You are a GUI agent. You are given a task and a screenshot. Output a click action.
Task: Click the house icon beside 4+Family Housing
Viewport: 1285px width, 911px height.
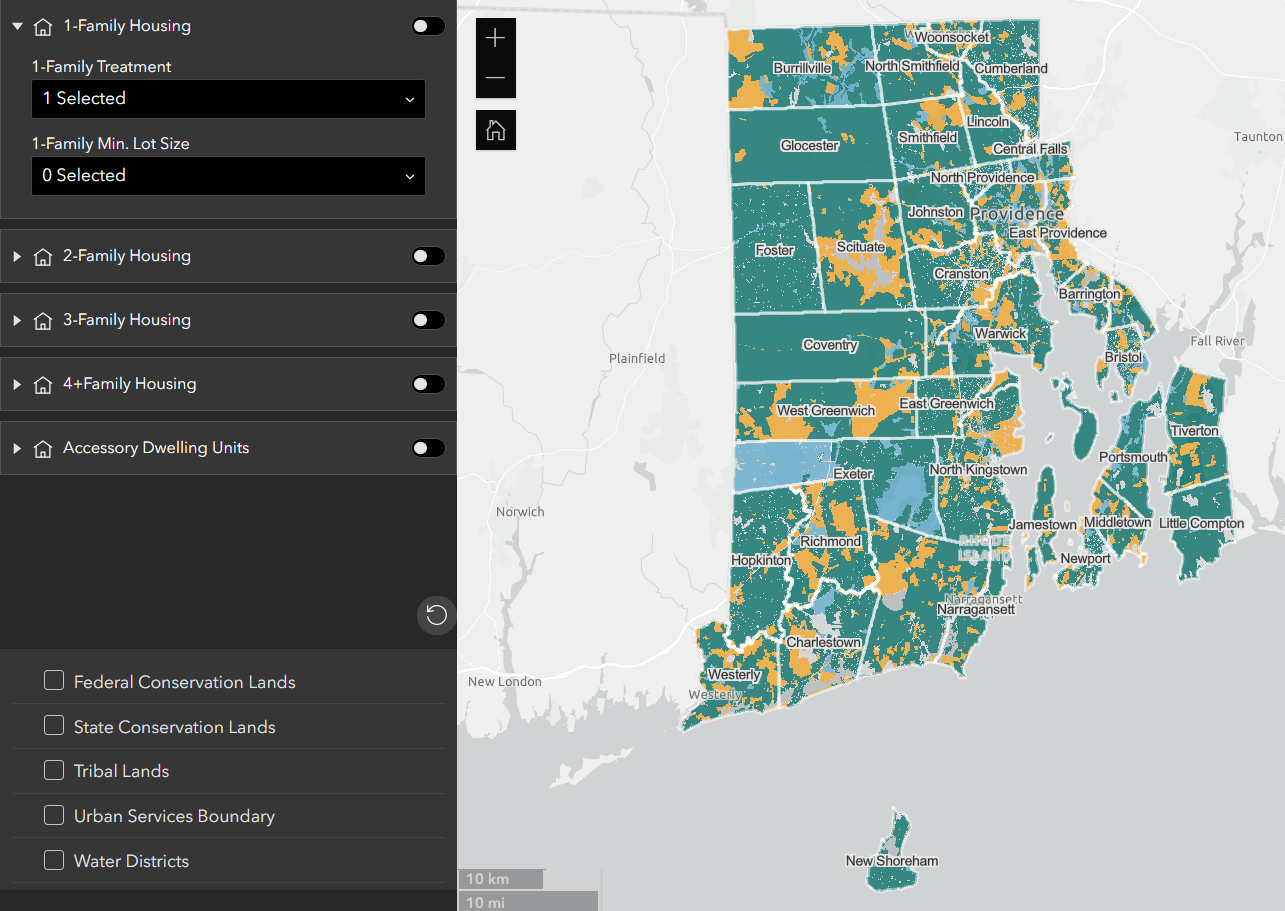pyautogui.click(x=42, y=383)
